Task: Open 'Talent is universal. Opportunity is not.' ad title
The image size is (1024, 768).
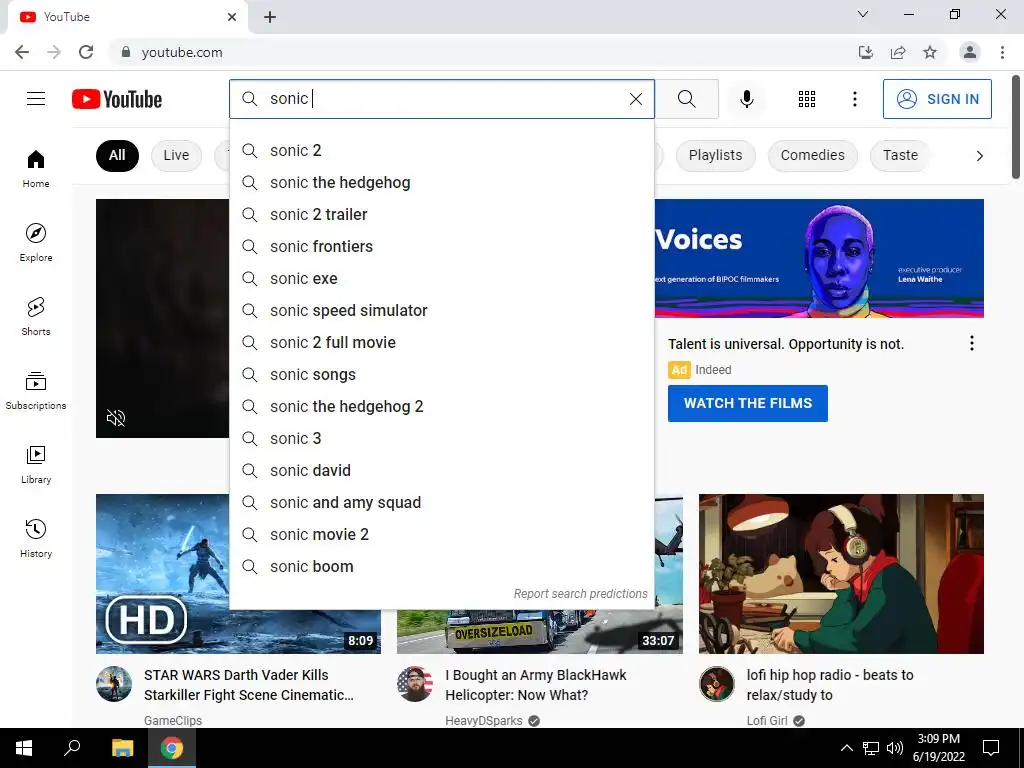Action: tap(786, 344)
